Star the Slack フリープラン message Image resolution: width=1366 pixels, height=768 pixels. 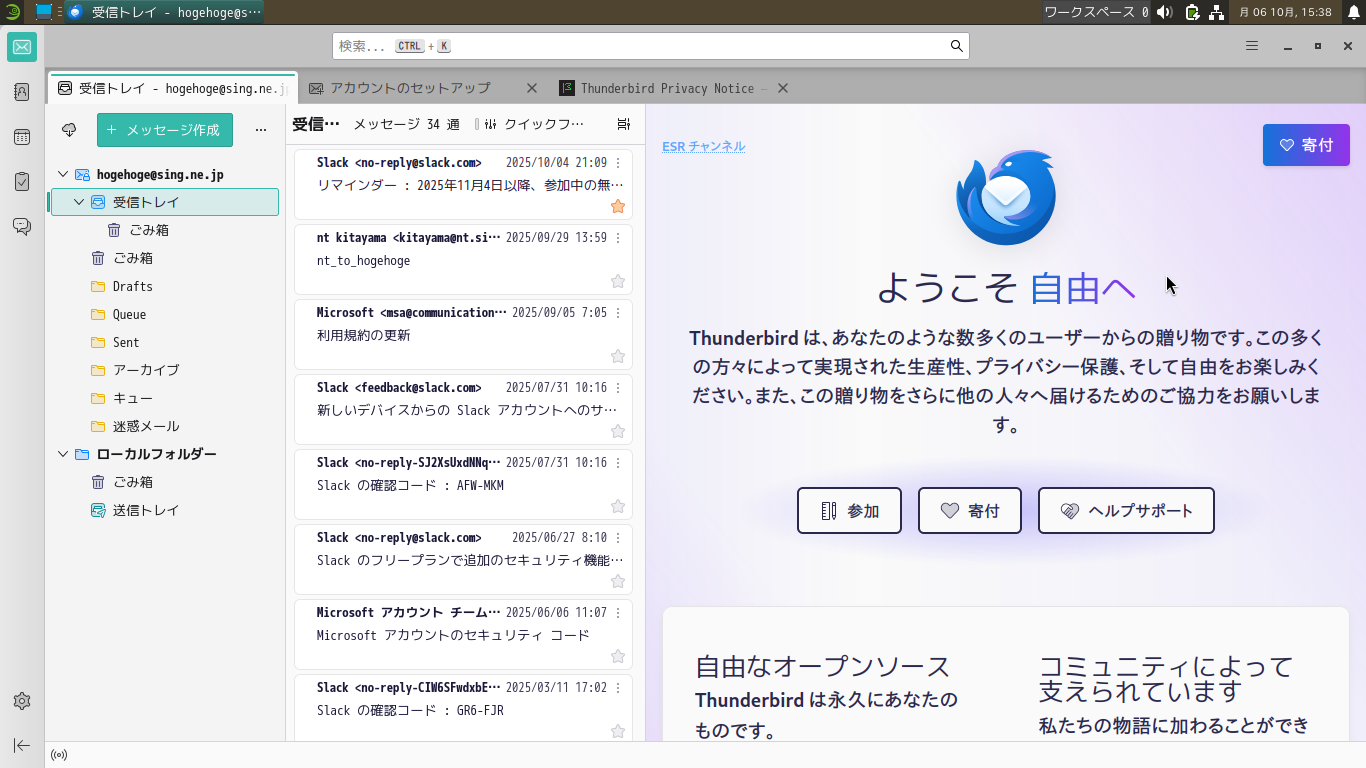pyautogui.click(x=618, y=581)
